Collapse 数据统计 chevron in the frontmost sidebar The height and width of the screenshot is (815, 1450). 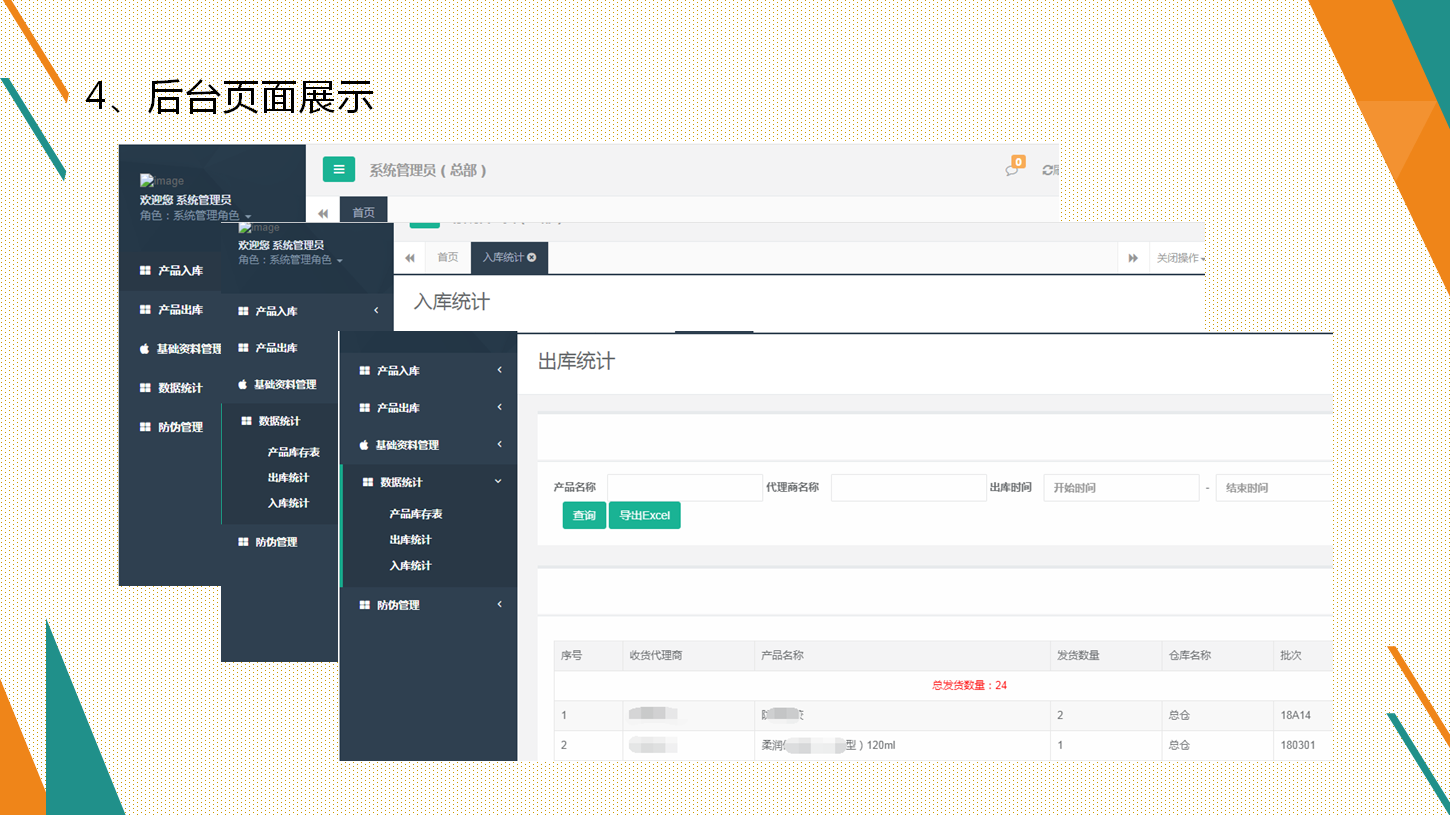[x=499, y=482]
